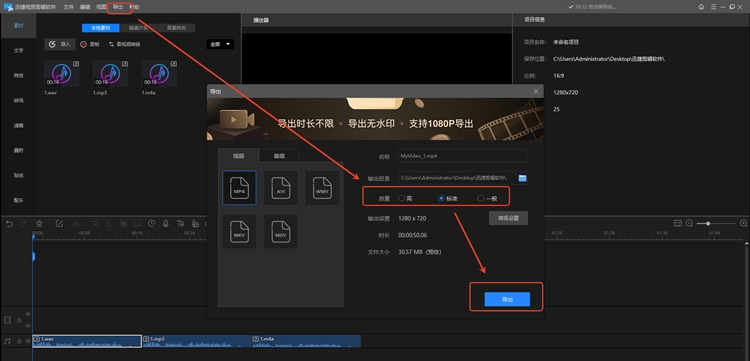The height and width of the screenshot is (361, 750).
Task: Toggle visibility eye on the audio track
Action: coord(28,341)
